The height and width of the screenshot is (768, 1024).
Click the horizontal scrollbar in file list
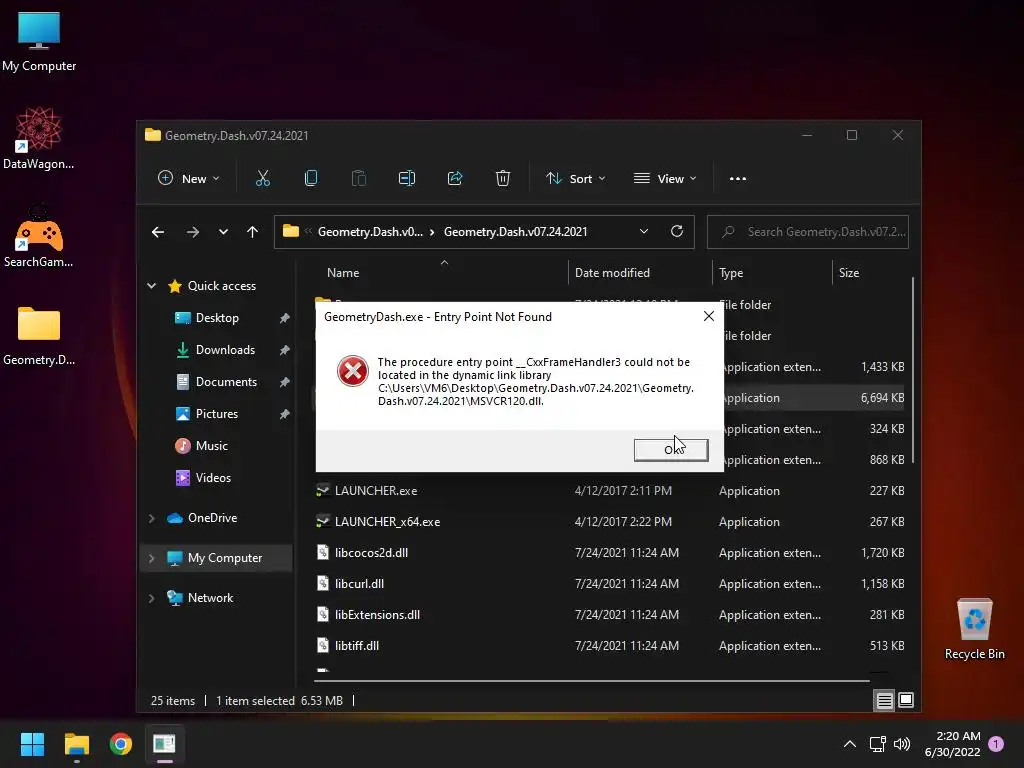(594, 680)
